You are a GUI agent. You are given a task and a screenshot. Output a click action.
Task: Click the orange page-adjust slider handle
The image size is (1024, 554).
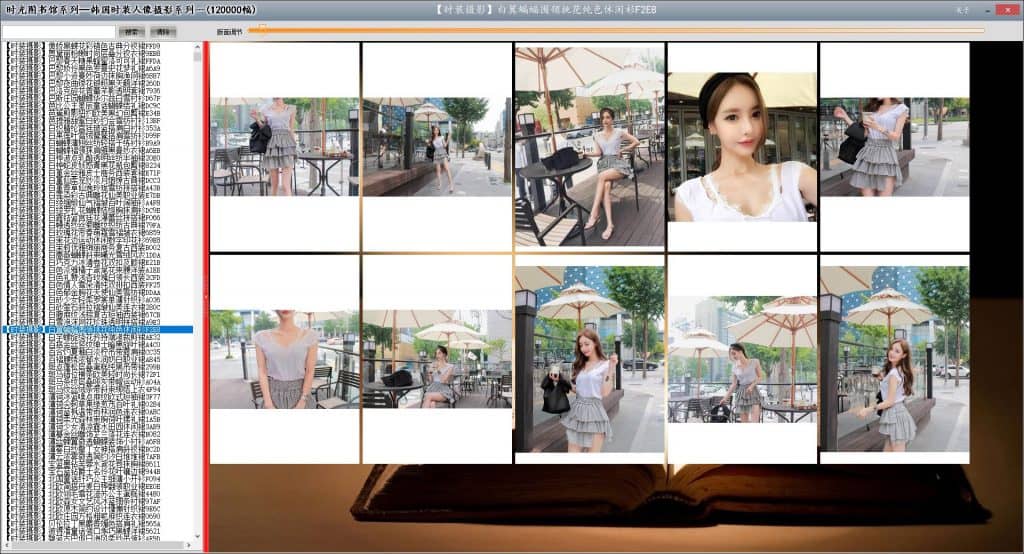[x=262, y=30]
